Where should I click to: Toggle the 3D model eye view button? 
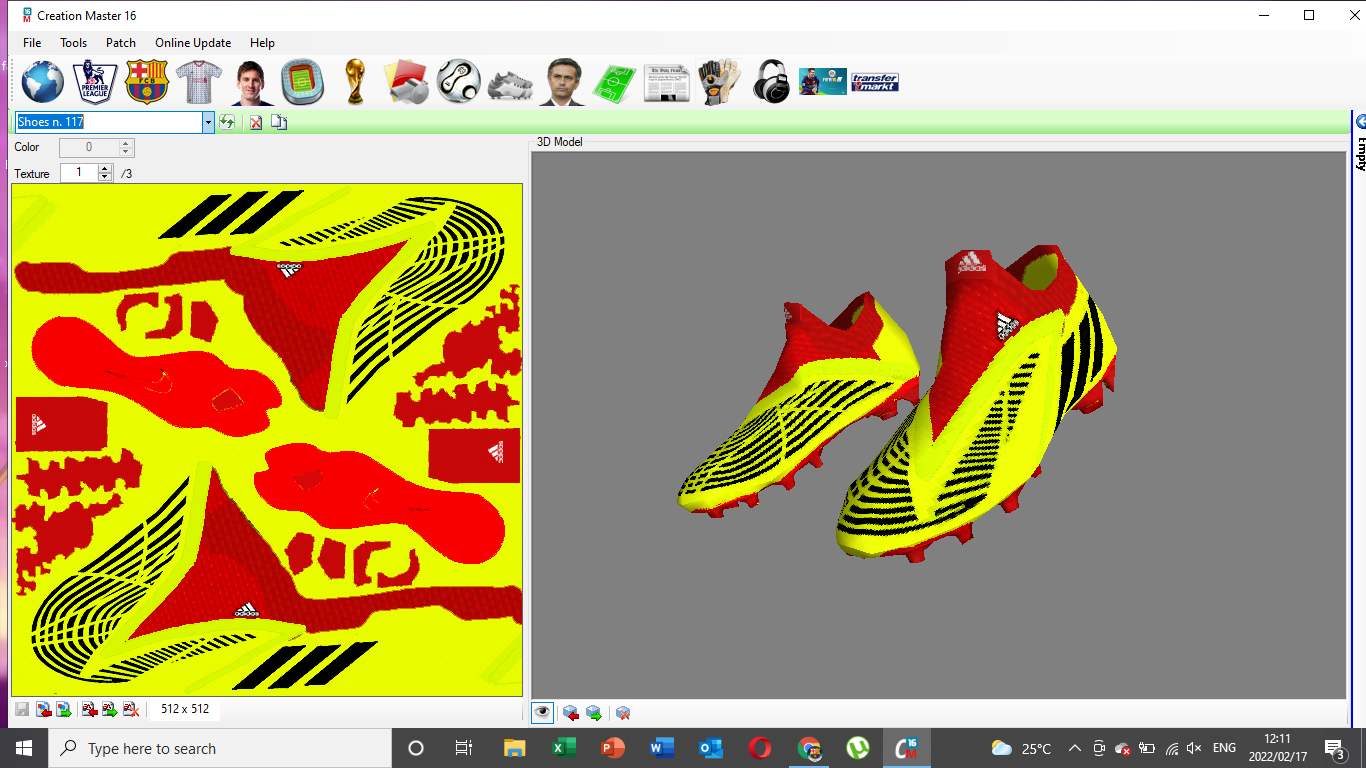pyautogui.click(x=543, y=712)
